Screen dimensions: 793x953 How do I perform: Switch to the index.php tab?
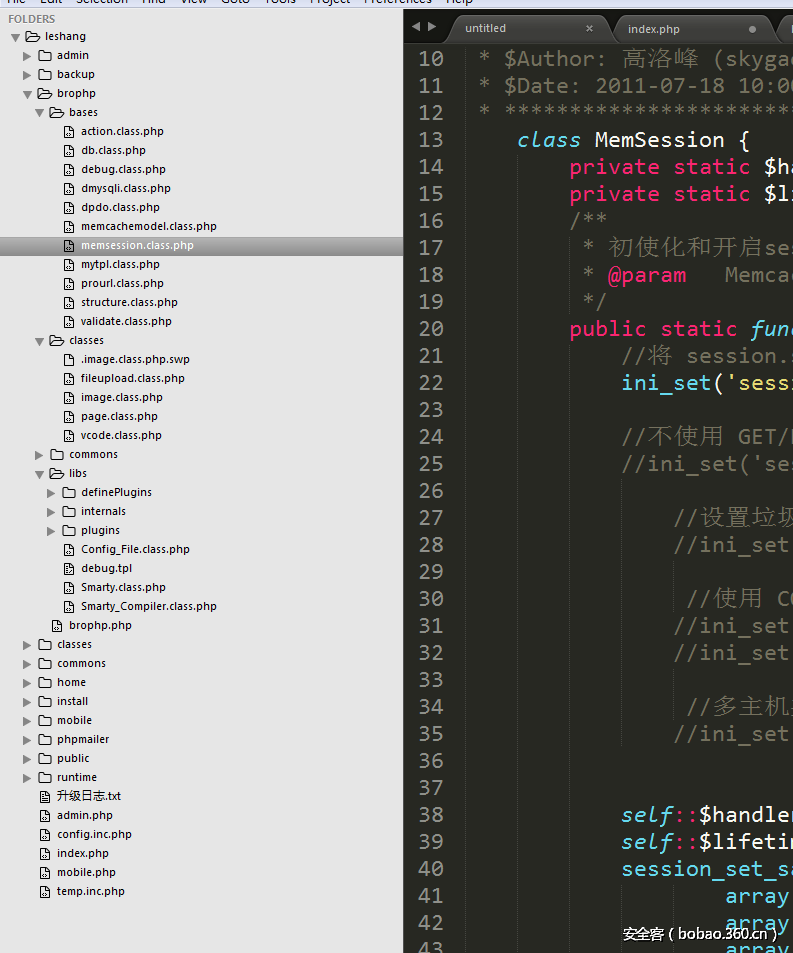pyautogui.click(x=653, y=29)
